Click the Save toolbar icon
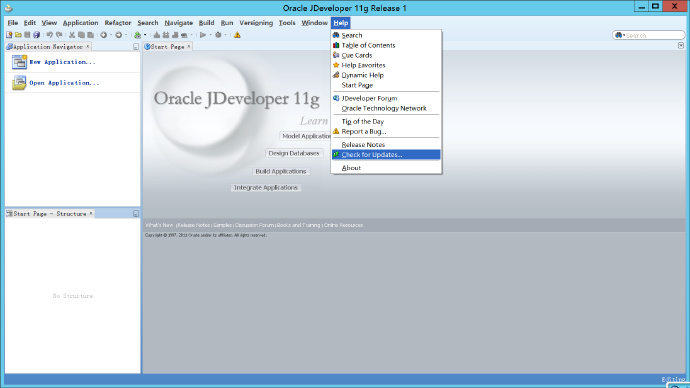 pos(27,35)
